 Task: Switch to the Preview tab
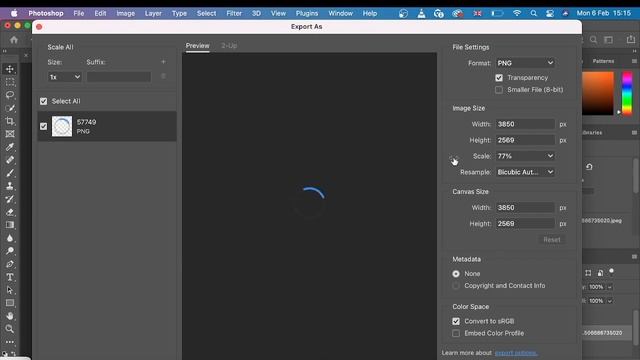(x=198, y=46)
